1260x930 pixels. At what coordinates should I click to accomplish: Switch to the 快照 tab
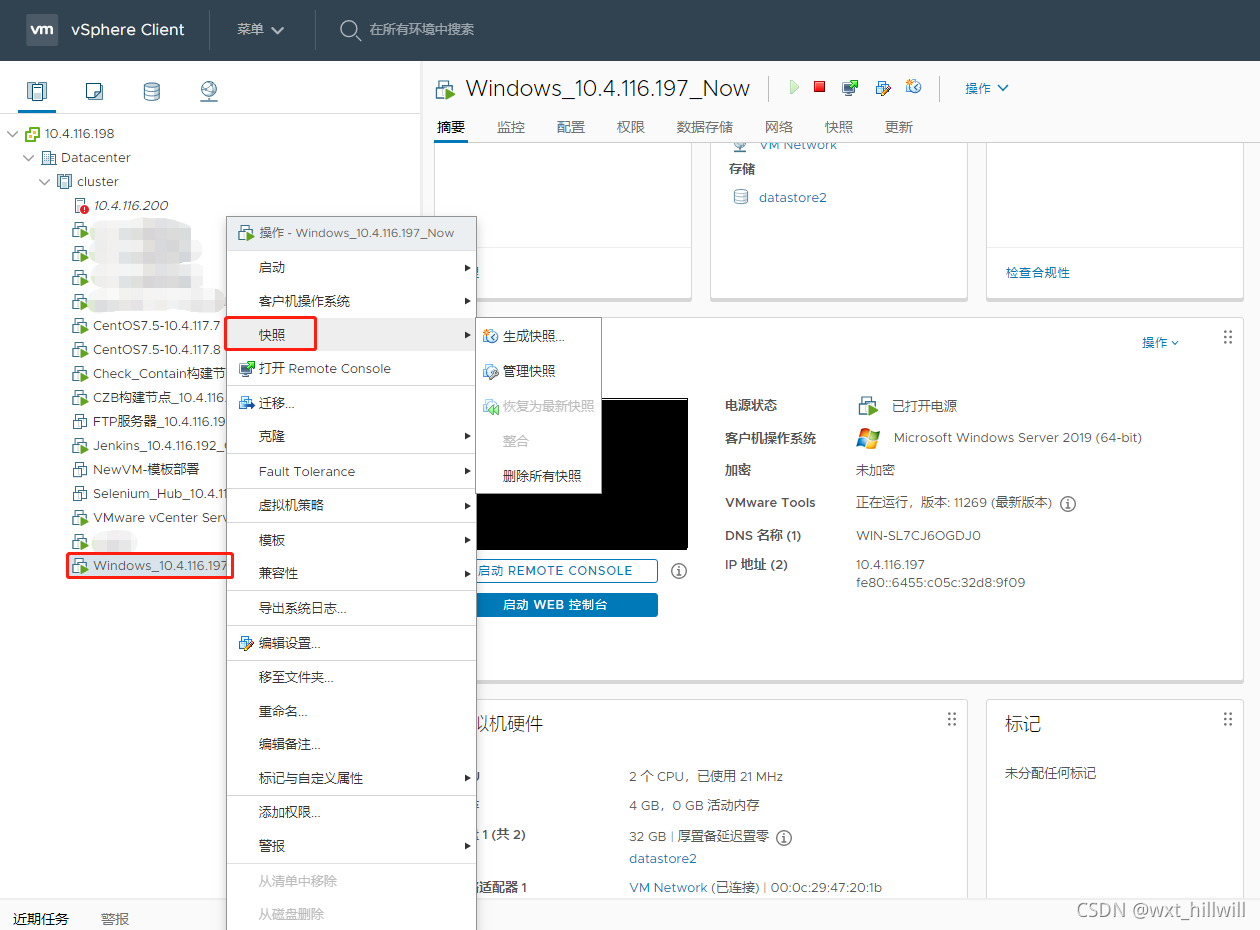(x=839, y=127)
